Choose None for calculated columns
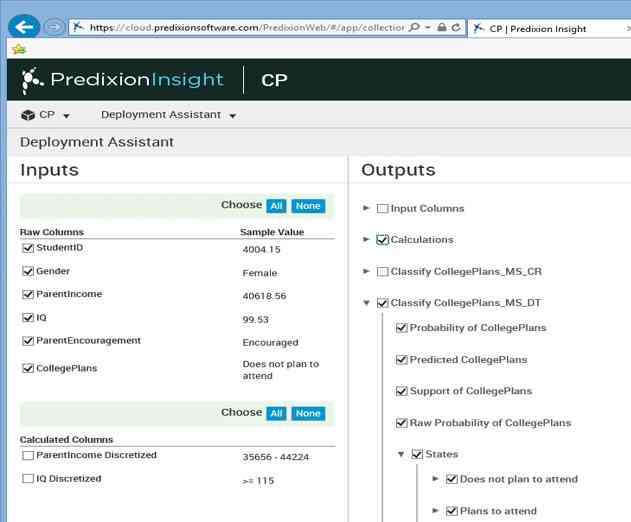 [308, 413]
